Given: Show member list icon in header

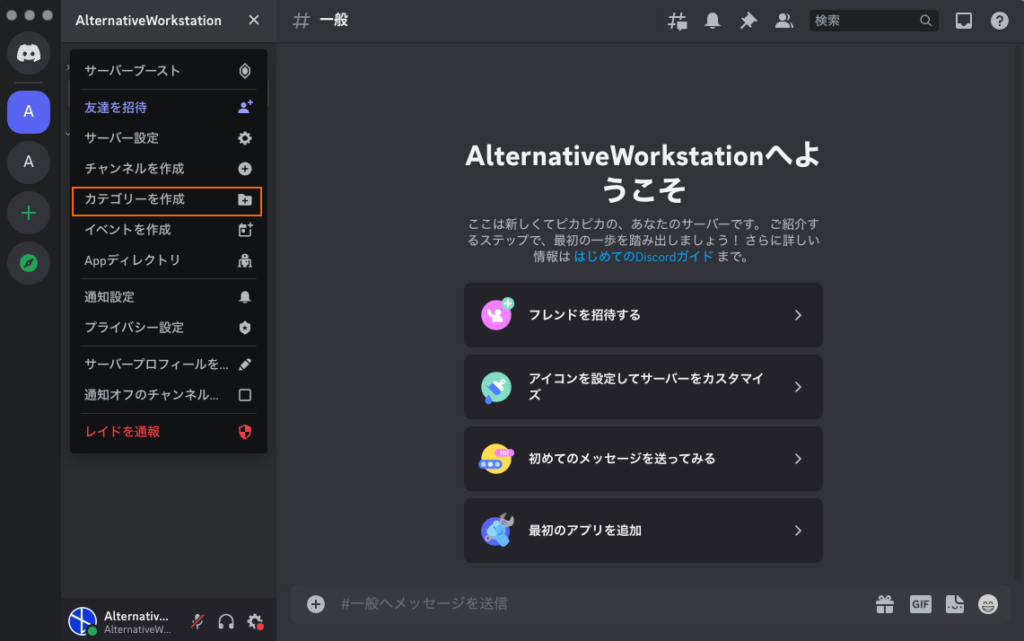Looking at the screenshot, I should pyautogui.click(x=784, y=21).
